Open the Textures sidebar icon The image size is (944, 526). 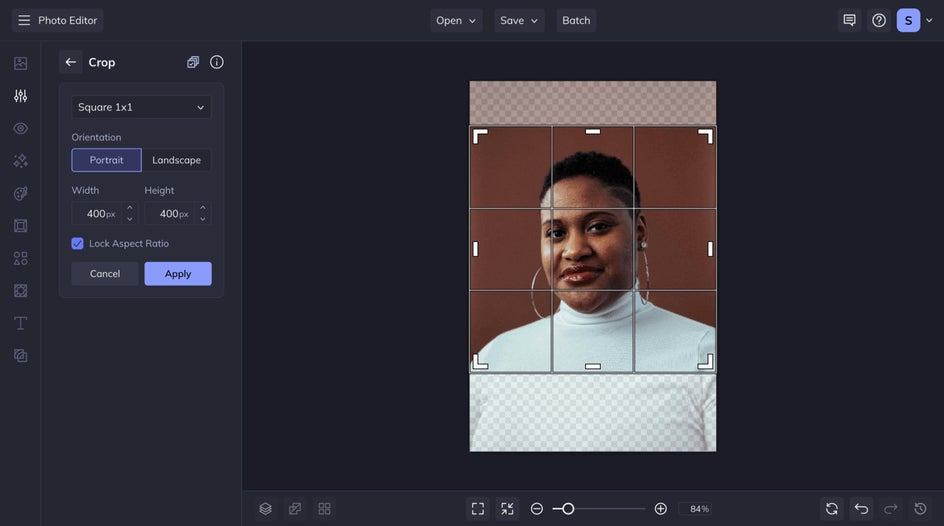click(20, 356)
